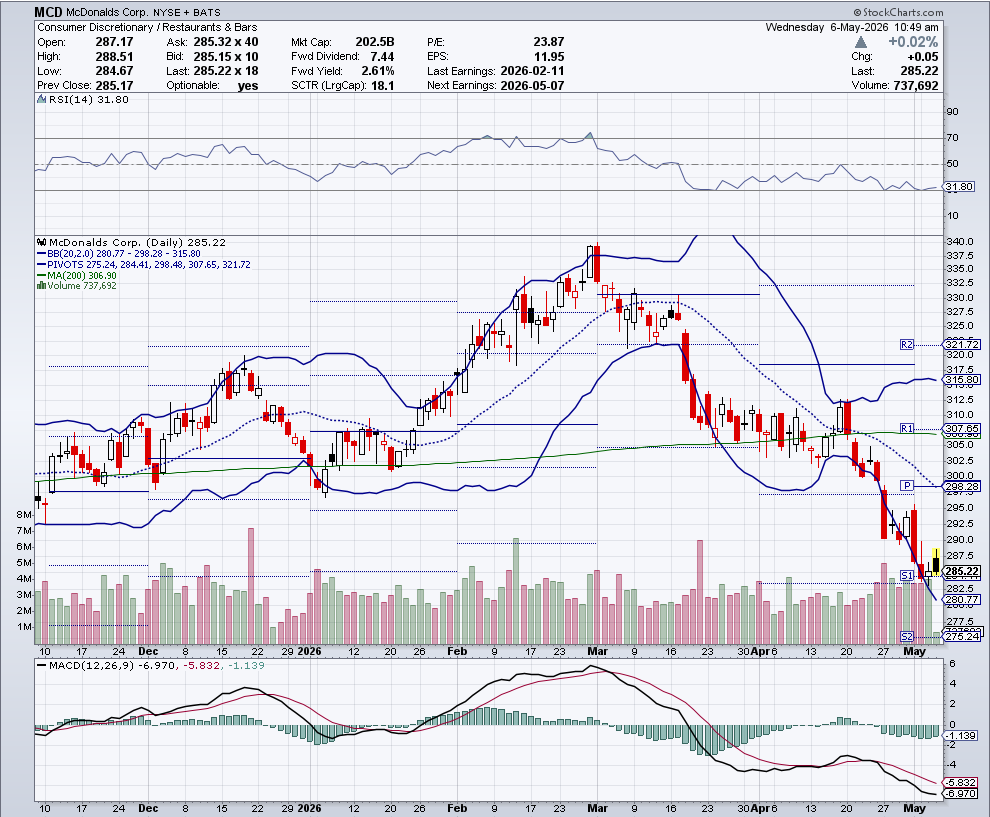Image resolution: width=990 pixels, height=817 pixels.
Task: Select the Fwd Yield value 2.61%
Action: click(x=378, y=71)
